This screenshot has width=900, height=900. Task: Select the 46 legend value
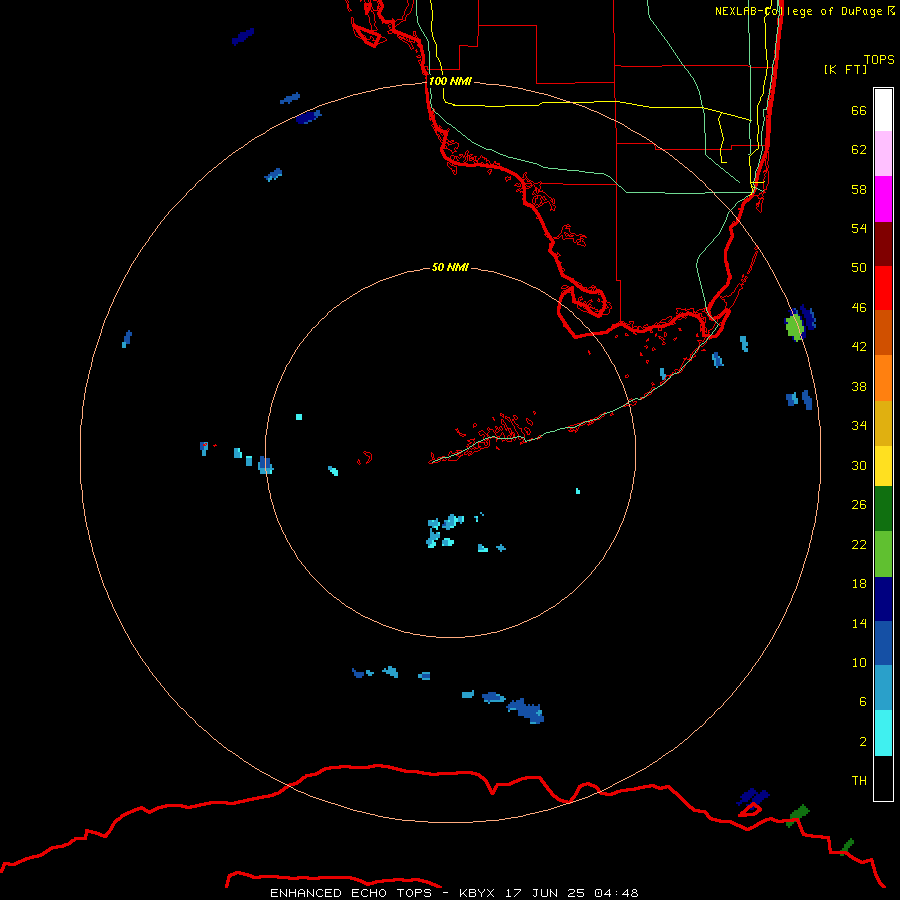(859, 308)
